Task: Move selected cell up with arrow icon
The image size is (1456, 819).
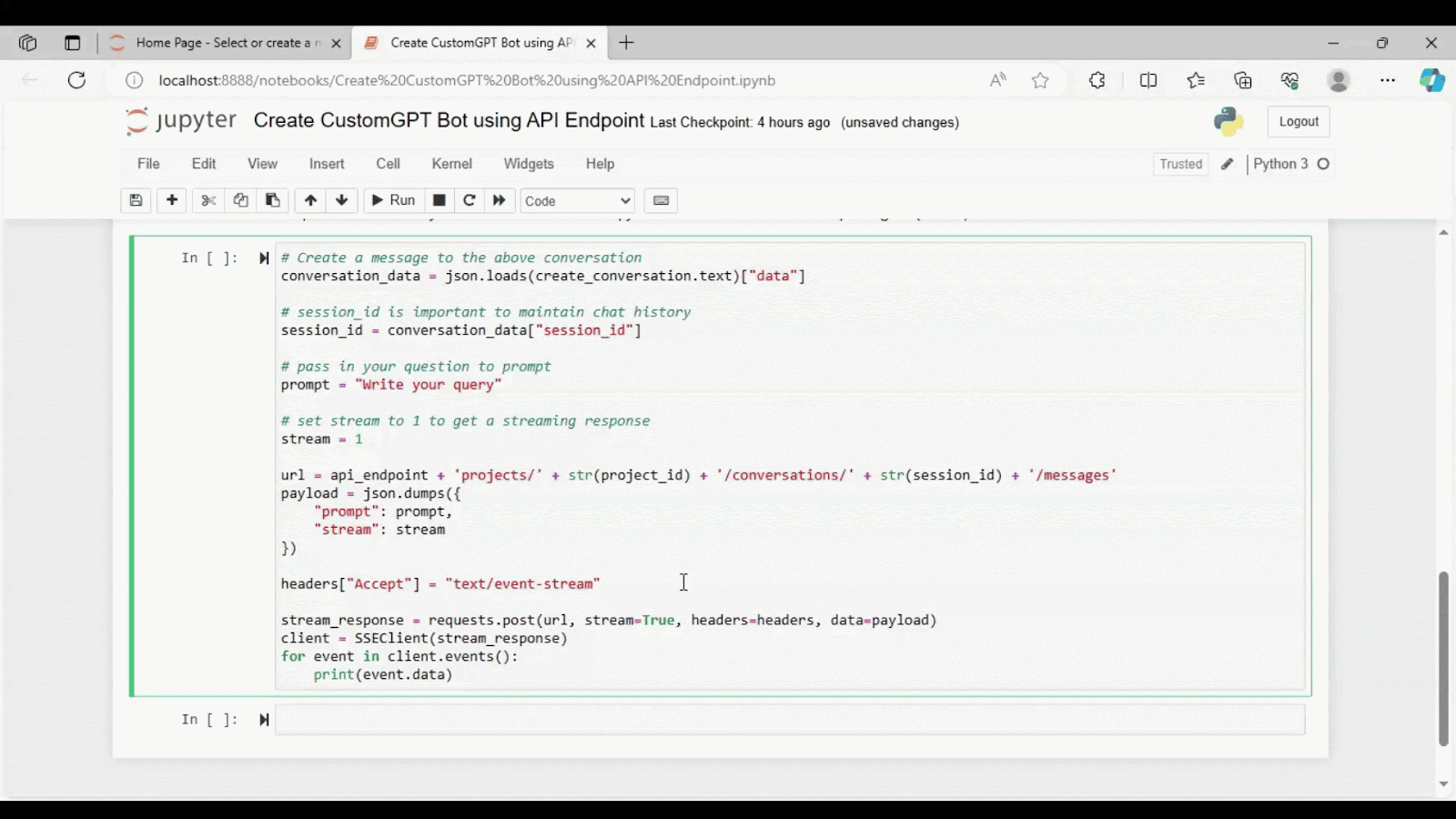Action: (x=310, y=200)
